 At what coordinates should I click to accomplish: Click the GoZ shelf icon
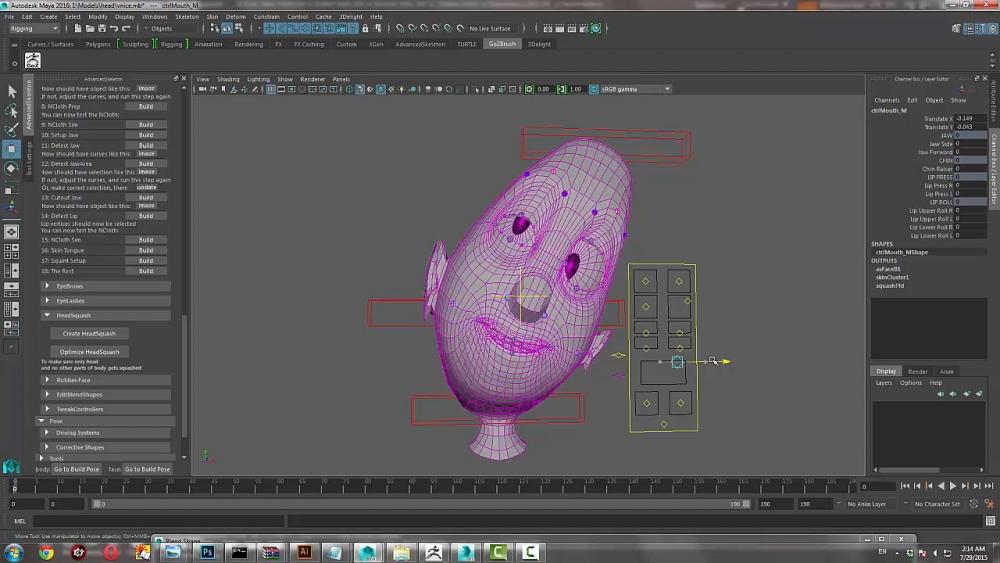coord(32,61)
